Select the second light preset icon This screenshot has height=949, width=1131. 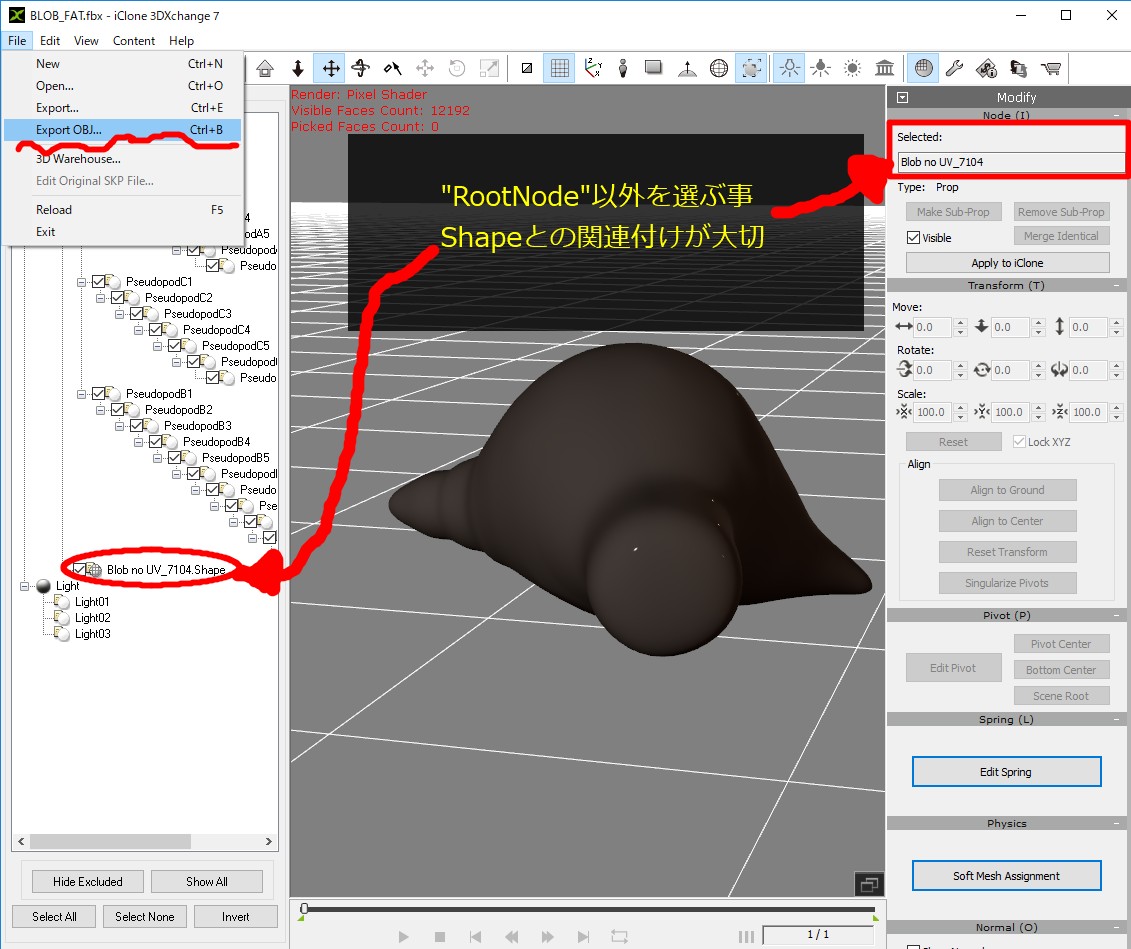820,69
